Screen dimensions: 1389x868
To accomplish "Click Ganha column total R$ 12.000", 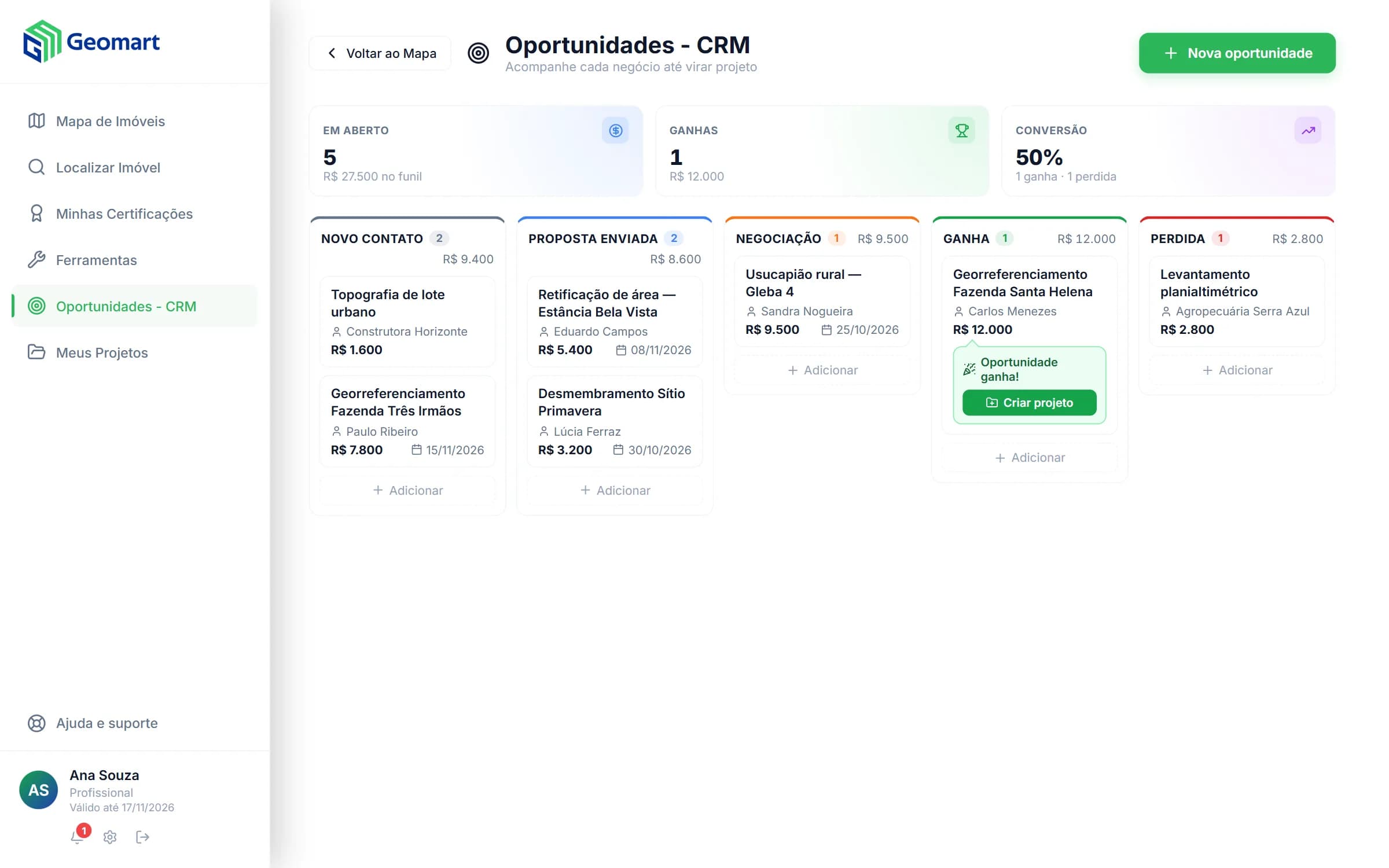I will (1086, 239).
